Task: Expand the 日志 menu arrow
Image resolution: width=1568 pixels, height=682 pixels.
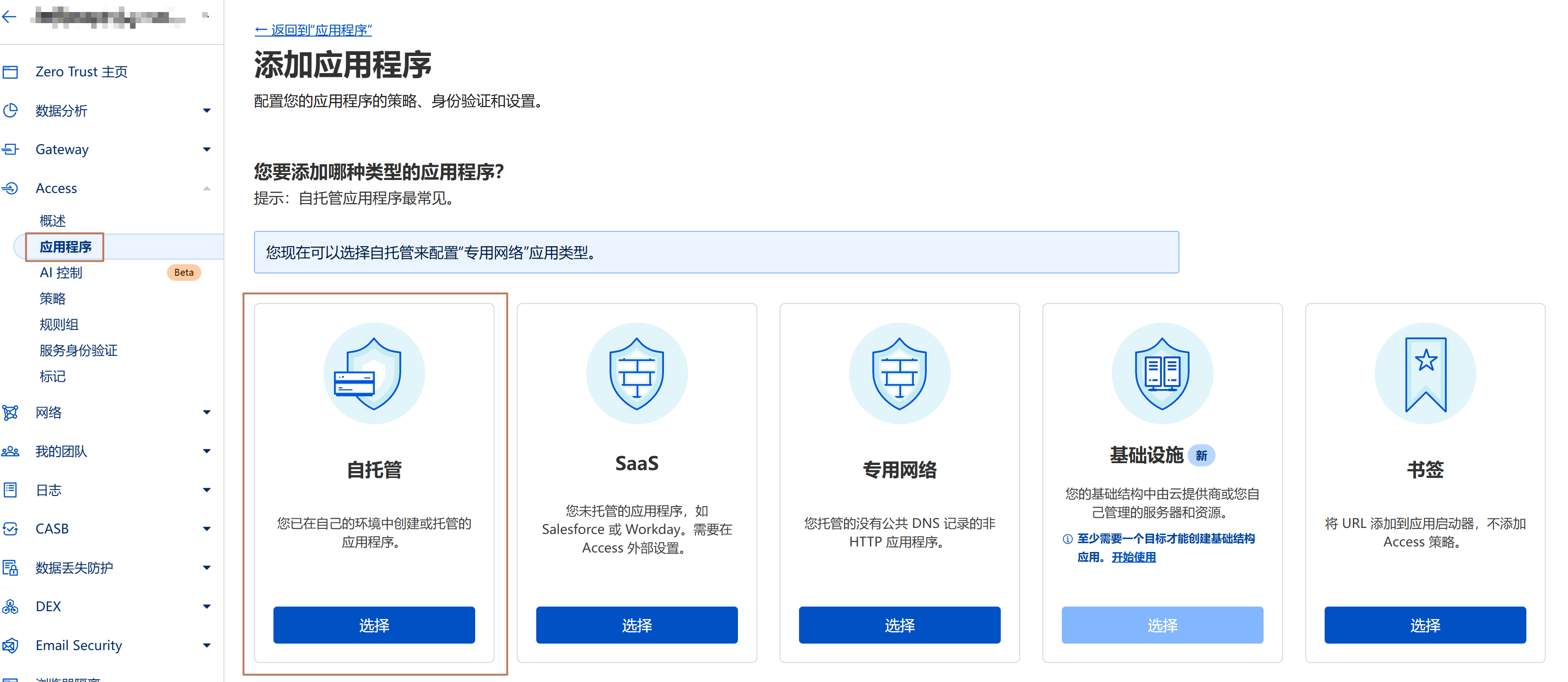Action: [x=207, y=490]
